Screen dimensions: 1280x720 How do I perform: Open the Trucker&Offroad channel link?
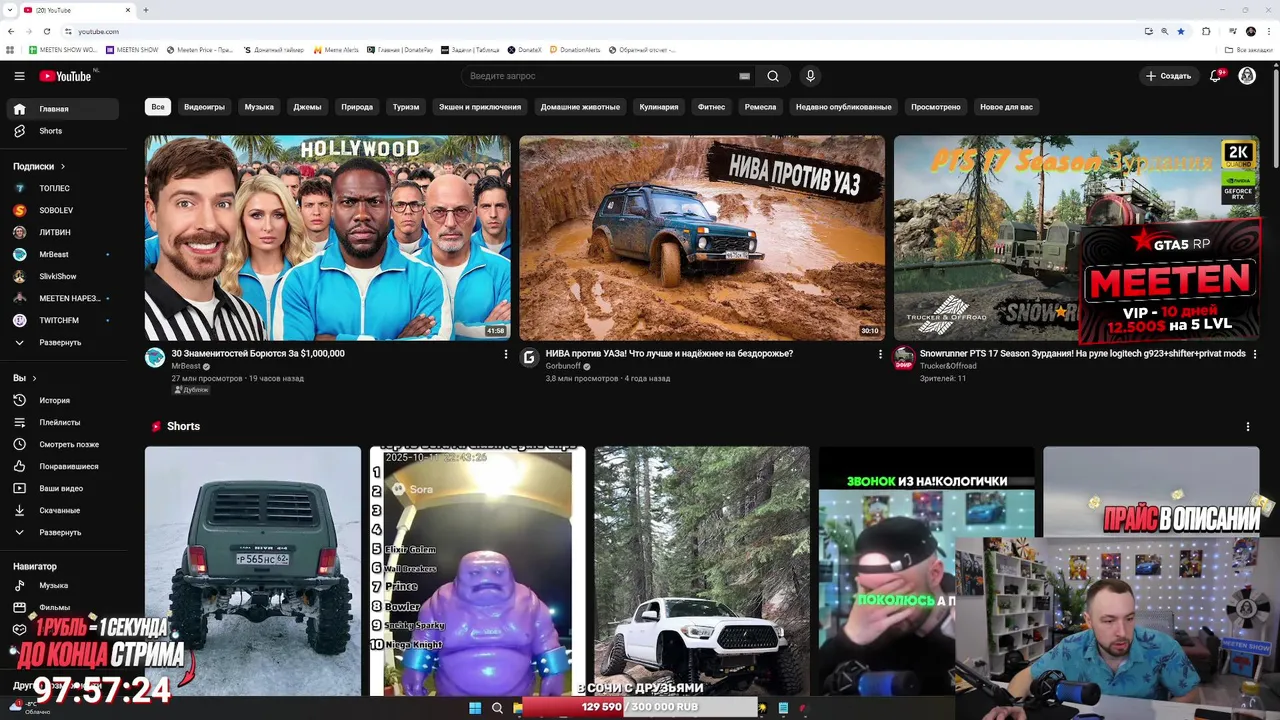948,366
